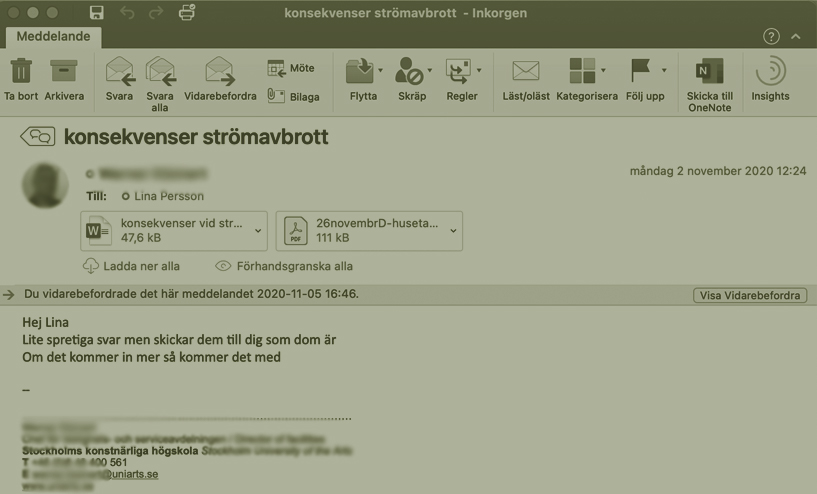Screen dimensions: 817x494
Task: Forward the email with Vidarebefordra
Action: [x=219, y=72]
